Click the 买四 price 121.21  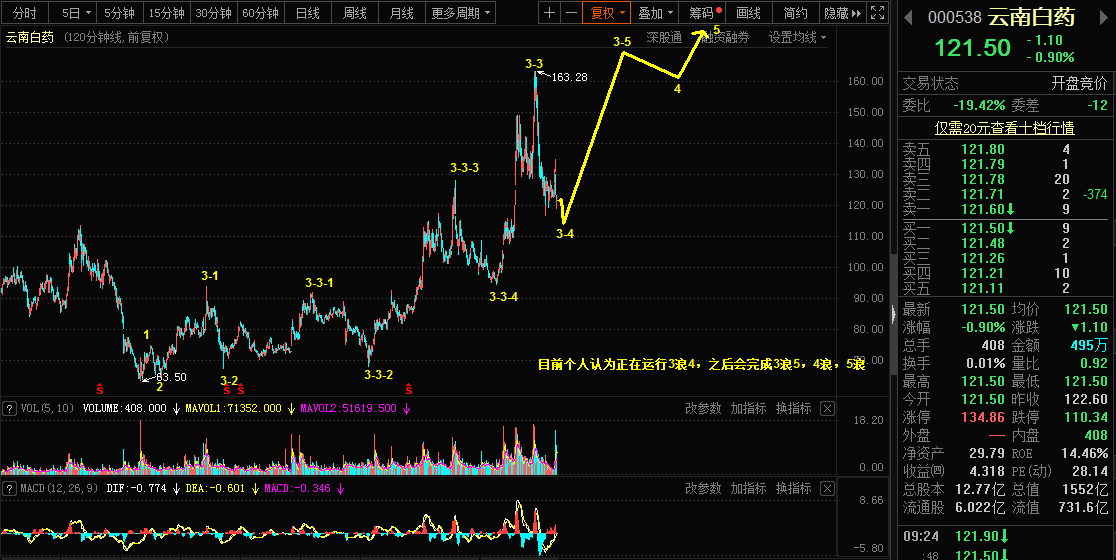click(x=983, y=273)
